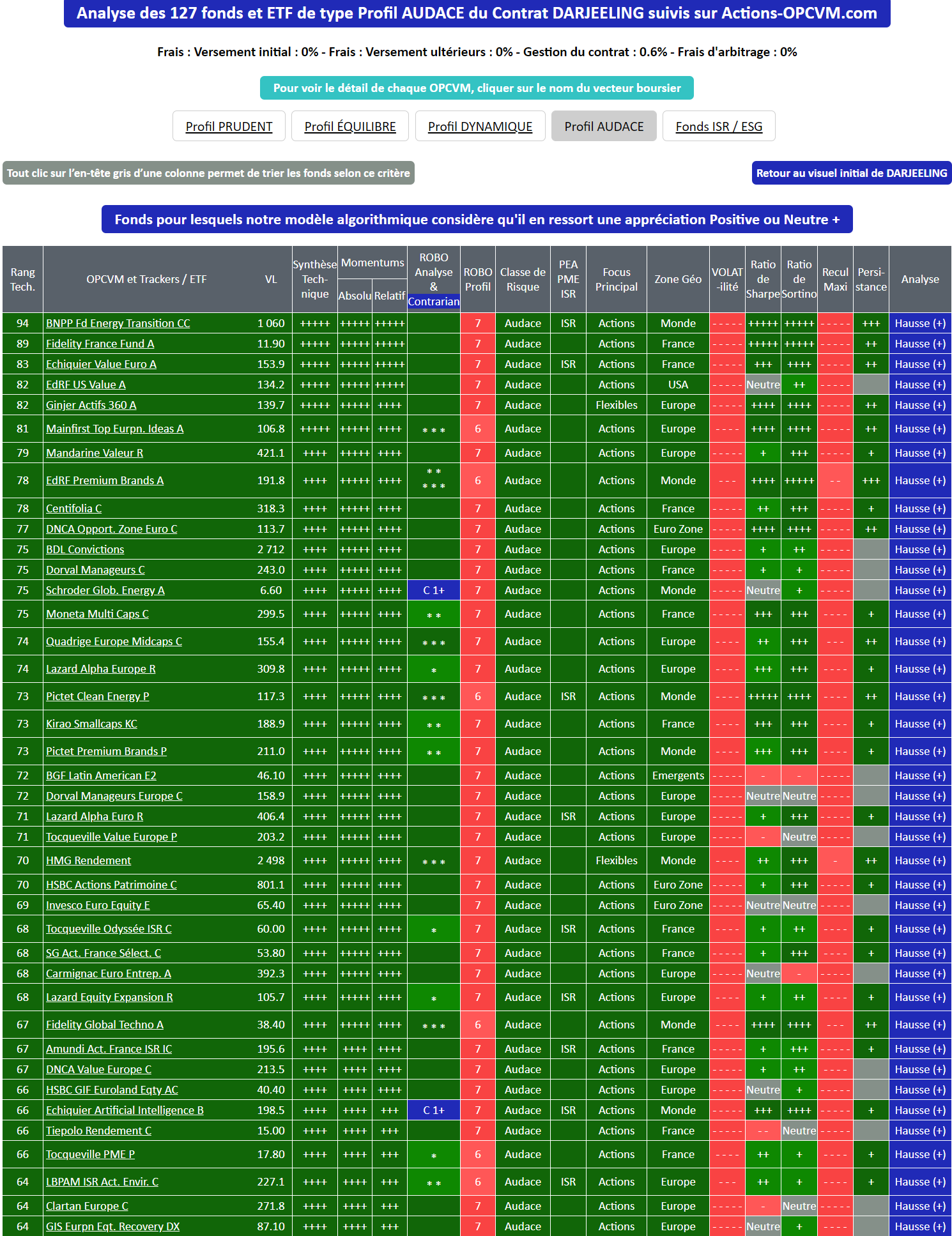Sort by Momentum Absolu header
Viewport: 952px width, 1236px height.
(x=355, y=296)
